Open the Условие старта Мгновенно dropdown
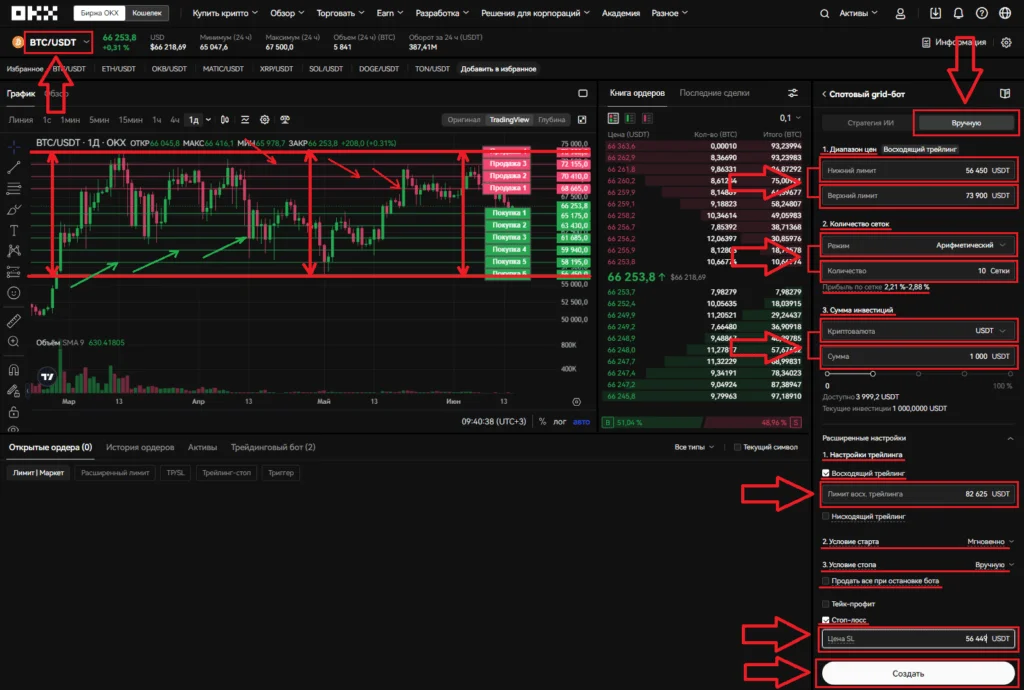The width and height of the screenshot is (1024, 690). [x=990, y=541]
